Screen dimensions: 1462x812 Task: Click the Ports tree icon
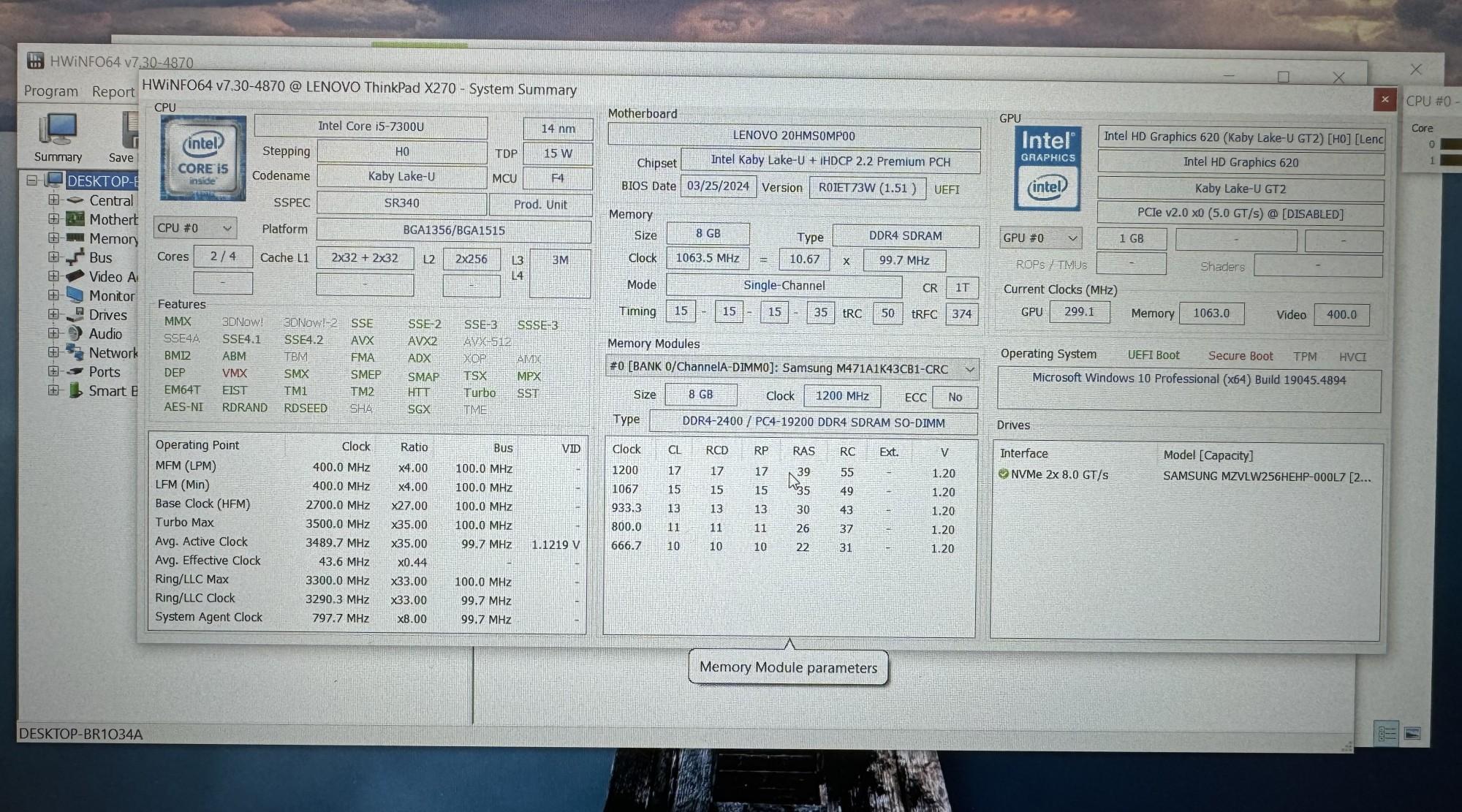pyautogui.click(x=75, y=371)
